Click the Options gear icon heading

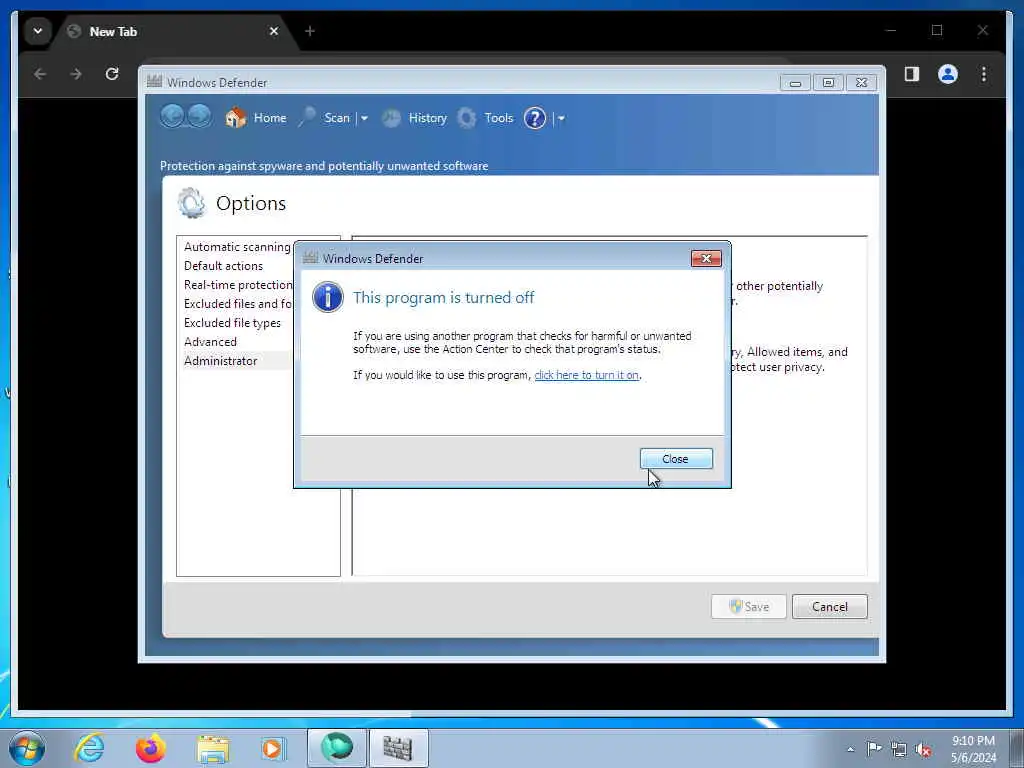pyautogui.click(x=191, y=203)
